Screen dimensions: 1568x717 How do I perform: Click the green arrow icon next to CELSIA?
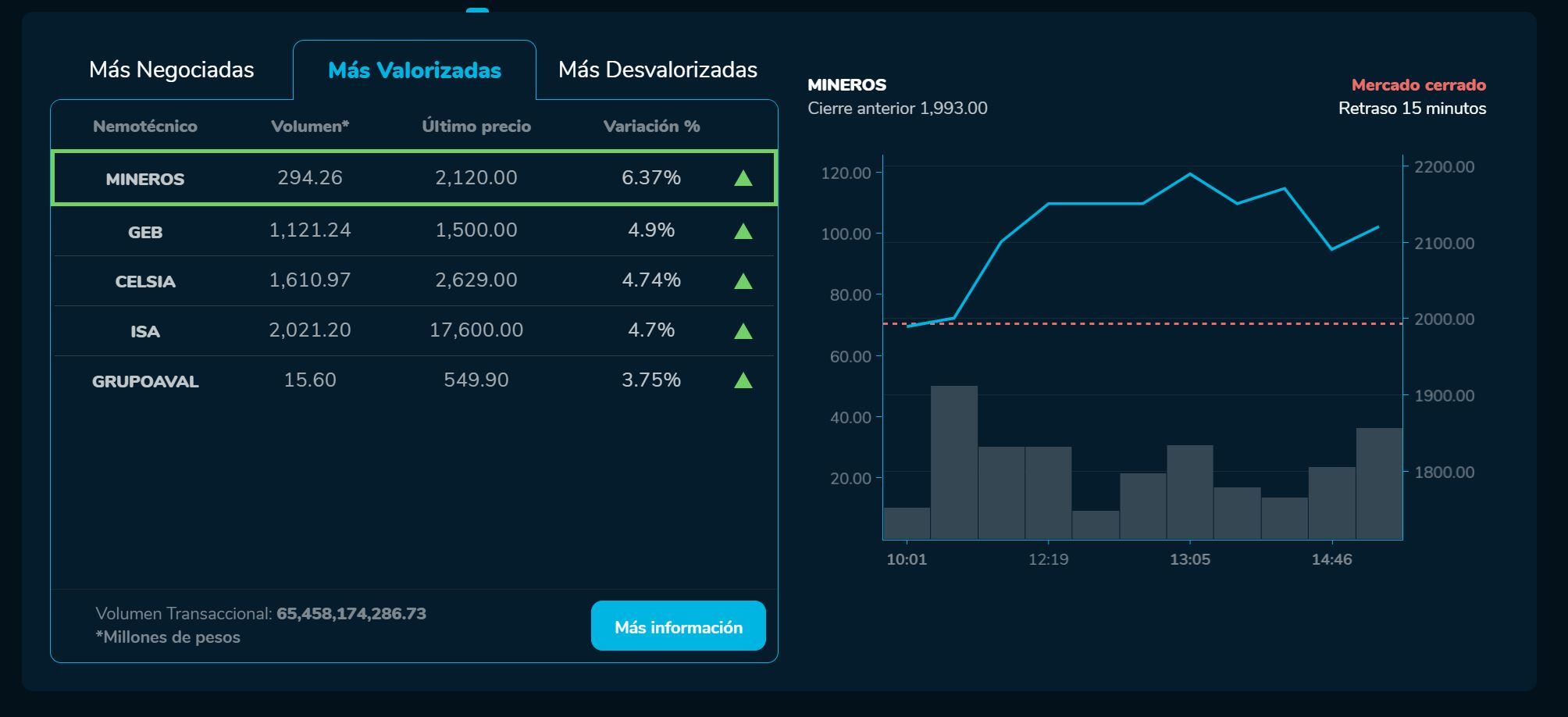[x=743, y=280]
